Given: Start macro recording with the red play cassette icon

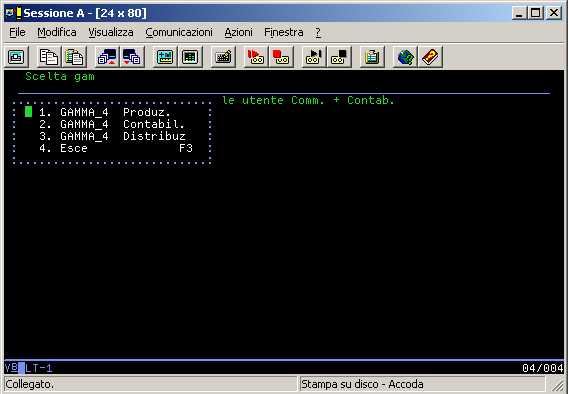Looking at the screenshot, I should click(256, 57).
